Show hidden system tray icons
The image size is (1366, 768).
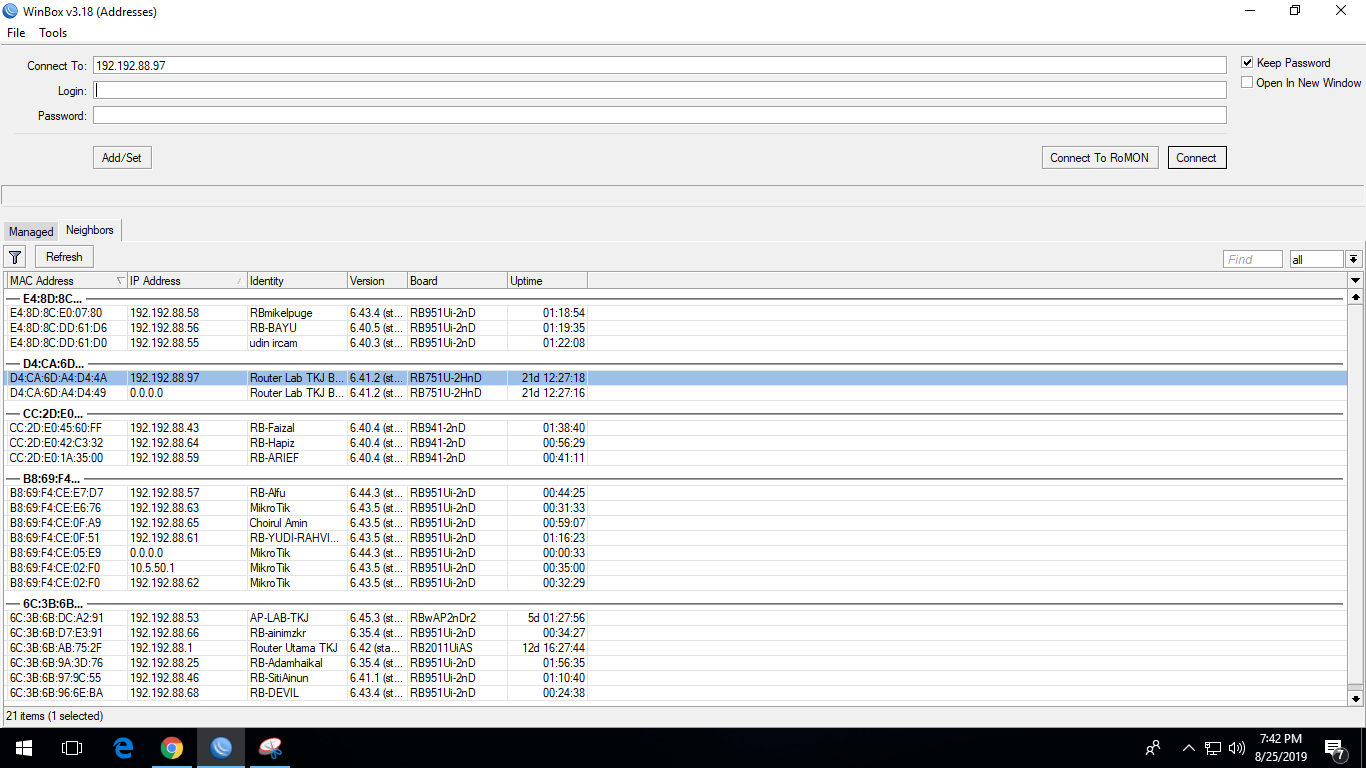coord(1188,747)
